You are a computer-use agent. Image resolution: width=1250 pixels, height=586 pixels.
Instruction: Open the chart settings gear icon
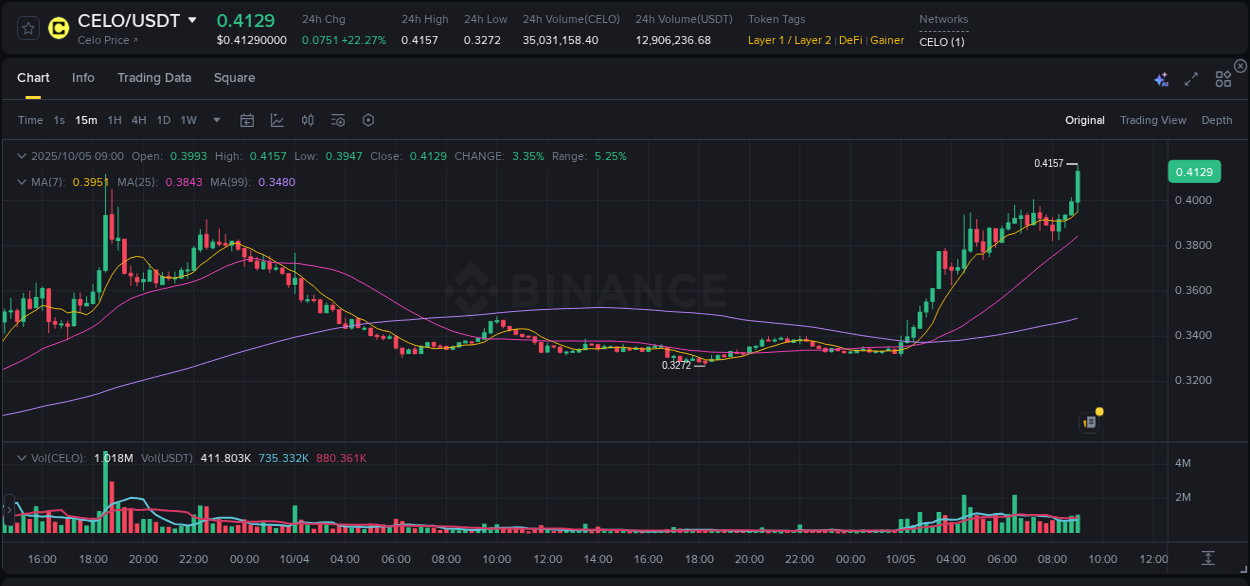point(368,120)
